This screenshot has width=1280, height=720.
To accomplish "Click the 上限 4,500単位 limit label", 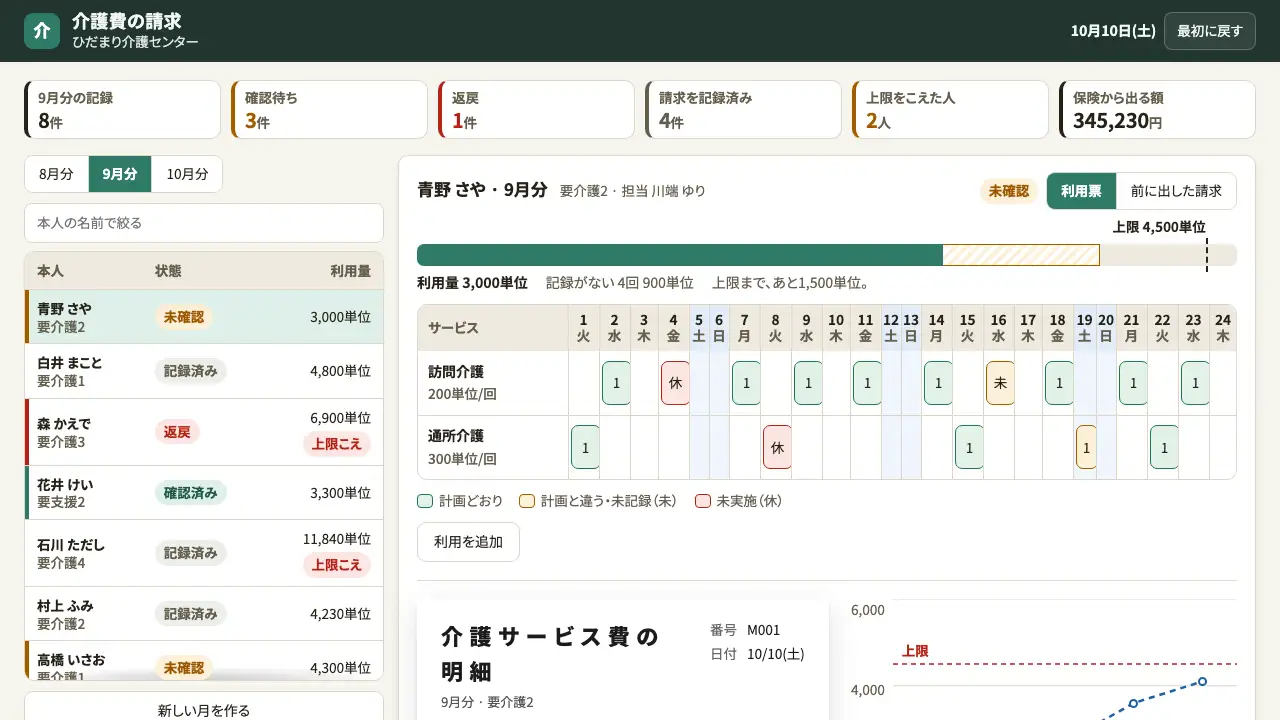I will (x=1159, y=227).
